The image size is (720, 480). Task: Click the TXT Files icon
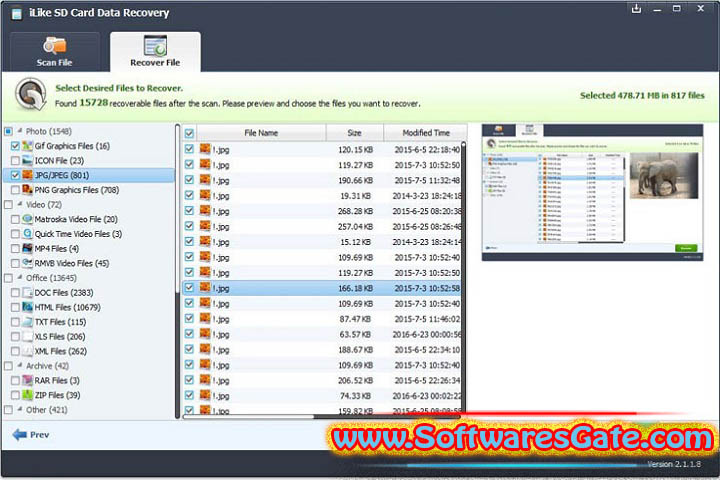[28, 322]
